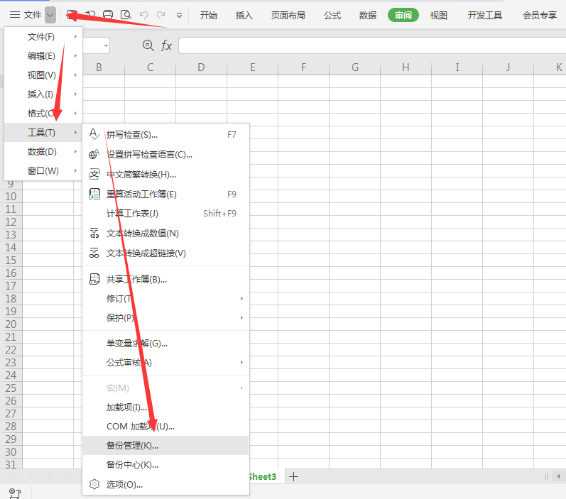Click the text-to-hyperlink icon
The image size is (566, 499).
[94, 253]
